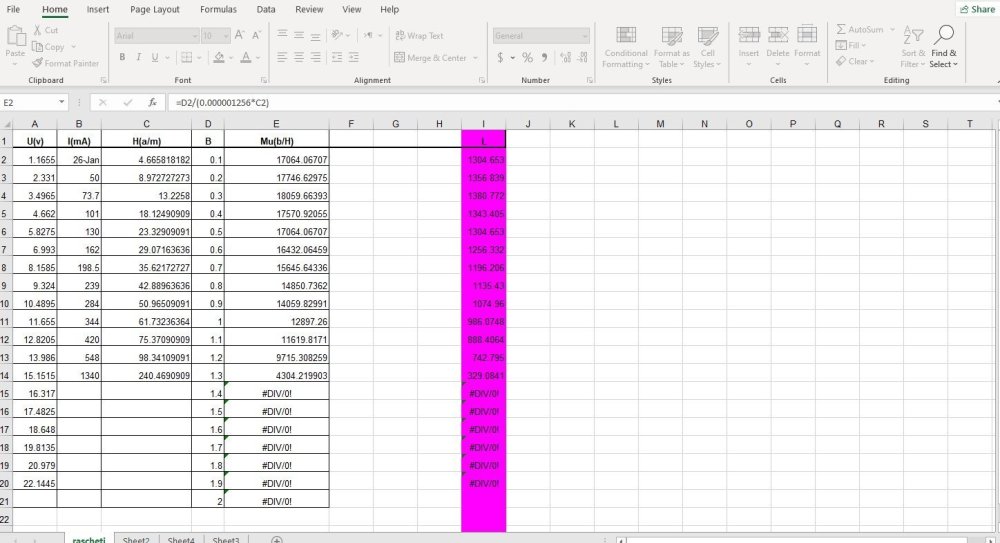Click the text orientation icon
1000x543 pixels.
coord(337,35)
